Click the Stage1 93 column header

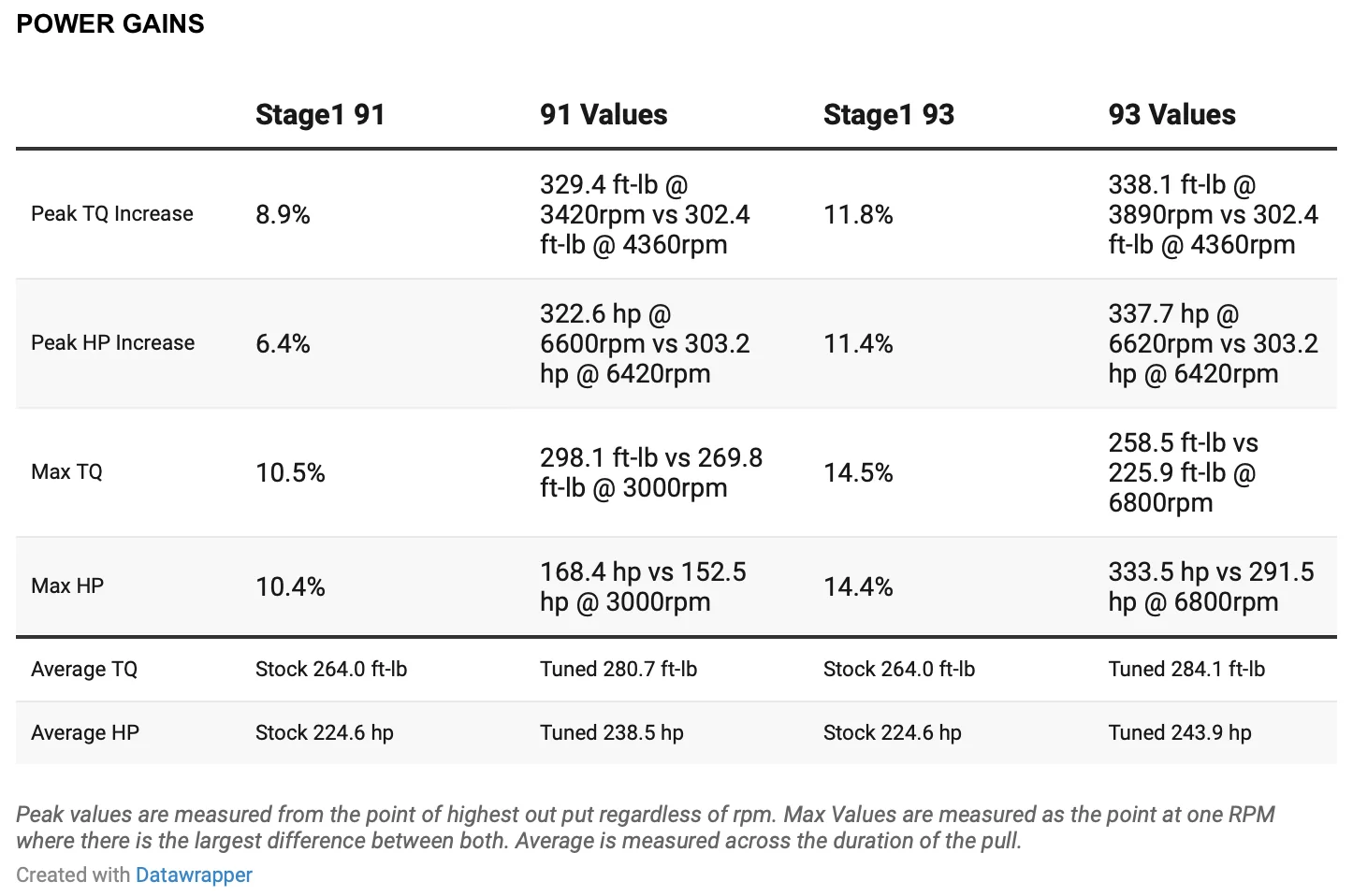pyautogui.click(x=889, y=115)
